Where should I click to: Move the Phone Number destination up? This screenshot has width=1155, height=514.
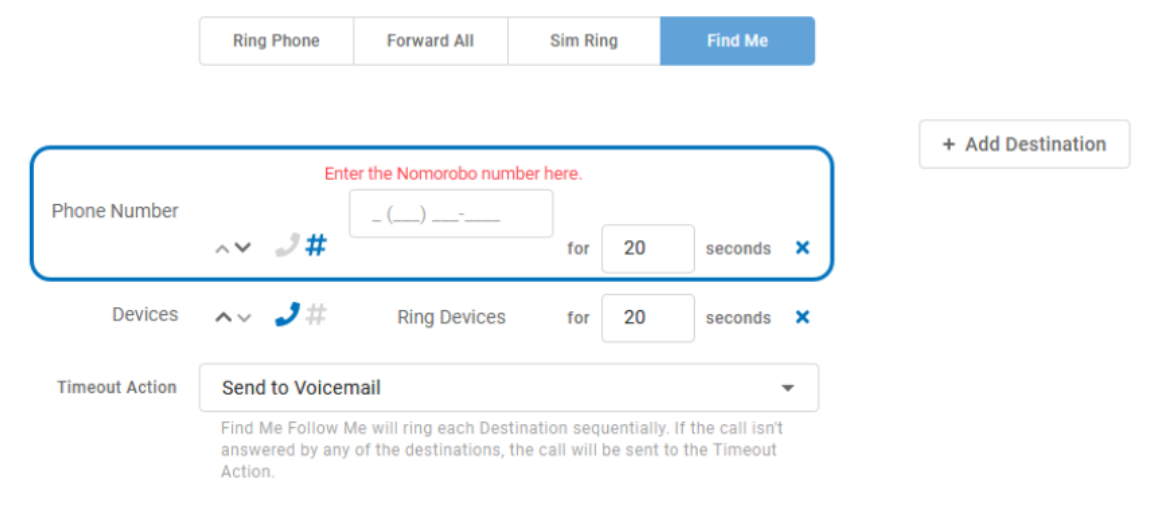pyautogui.click(x=222, y=249)
